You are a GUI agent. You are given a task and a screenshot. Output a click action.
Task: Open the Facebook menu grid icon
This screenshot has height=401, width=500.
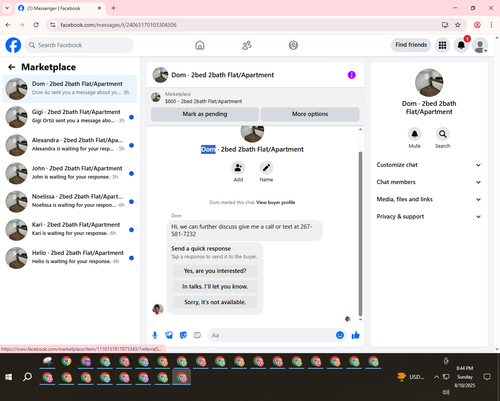[x=442, y=45]
